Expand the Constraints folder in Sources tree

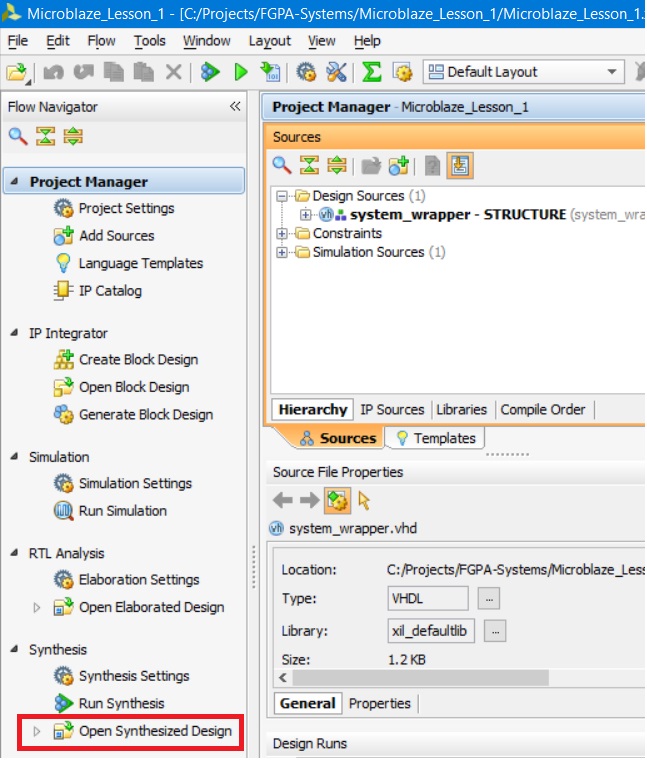(282, 234)
